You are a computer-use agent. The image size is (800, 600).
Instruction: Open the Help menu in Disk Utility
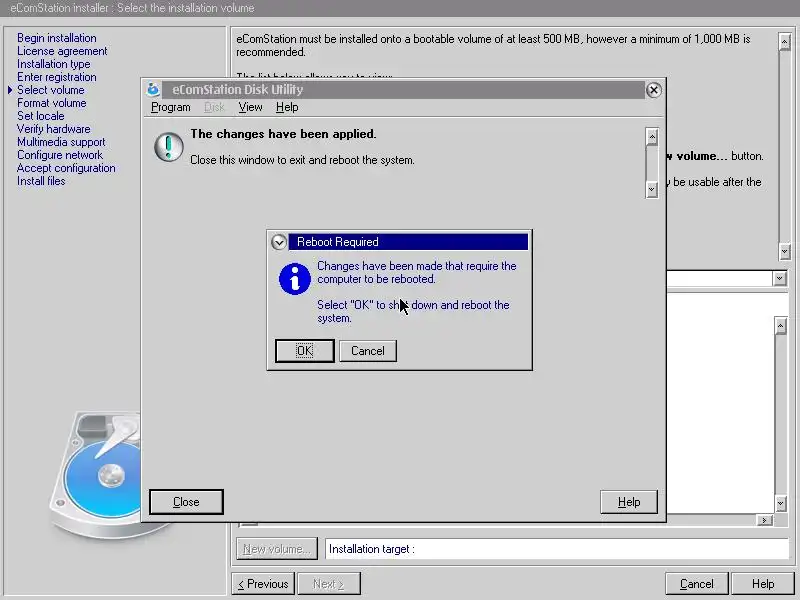[287, 107]
